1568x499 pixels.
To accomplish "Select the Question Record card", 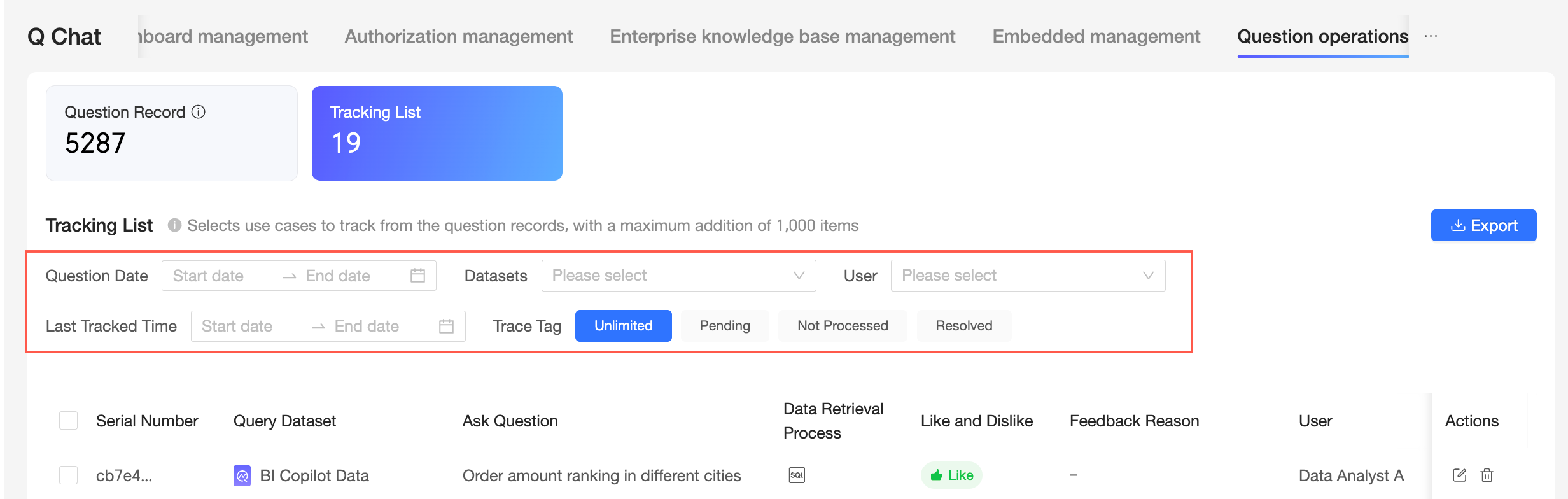I will pos(171,133).
